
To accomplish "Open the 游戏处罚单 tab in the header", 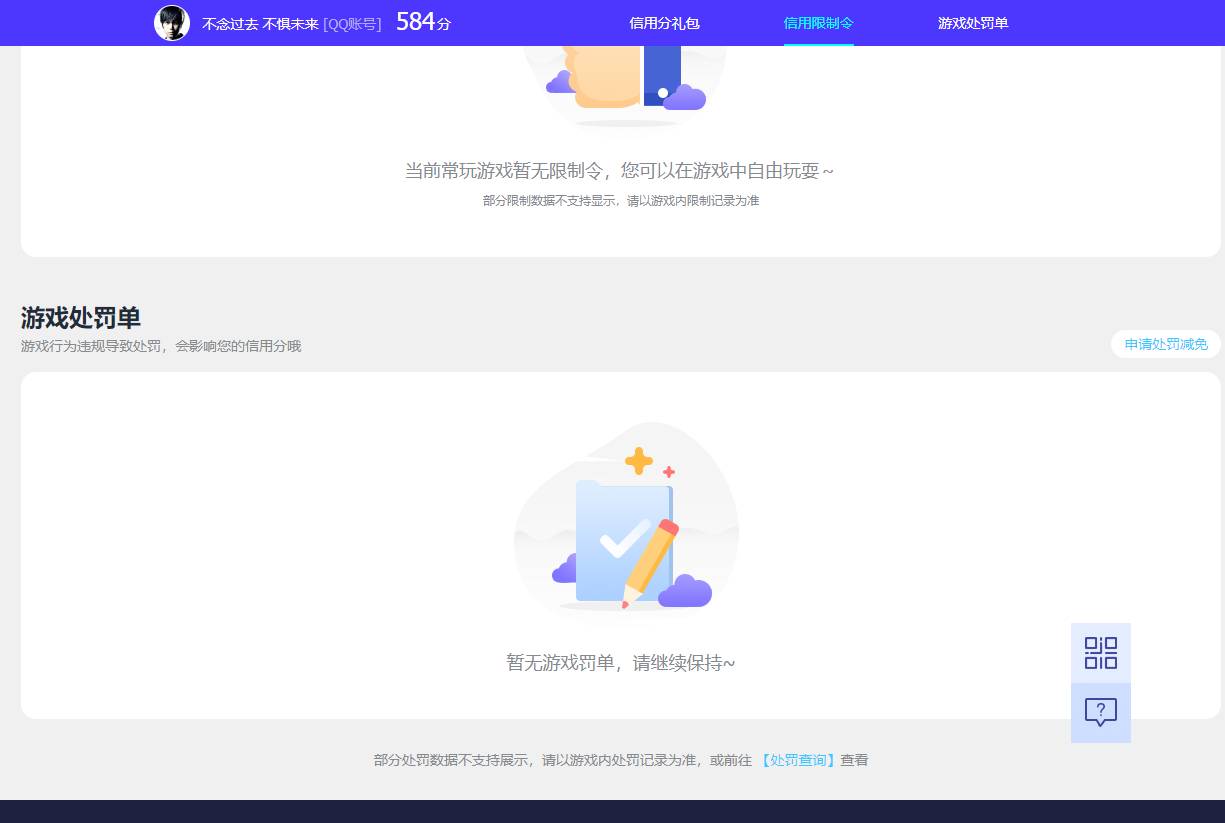I will (973, 22).
